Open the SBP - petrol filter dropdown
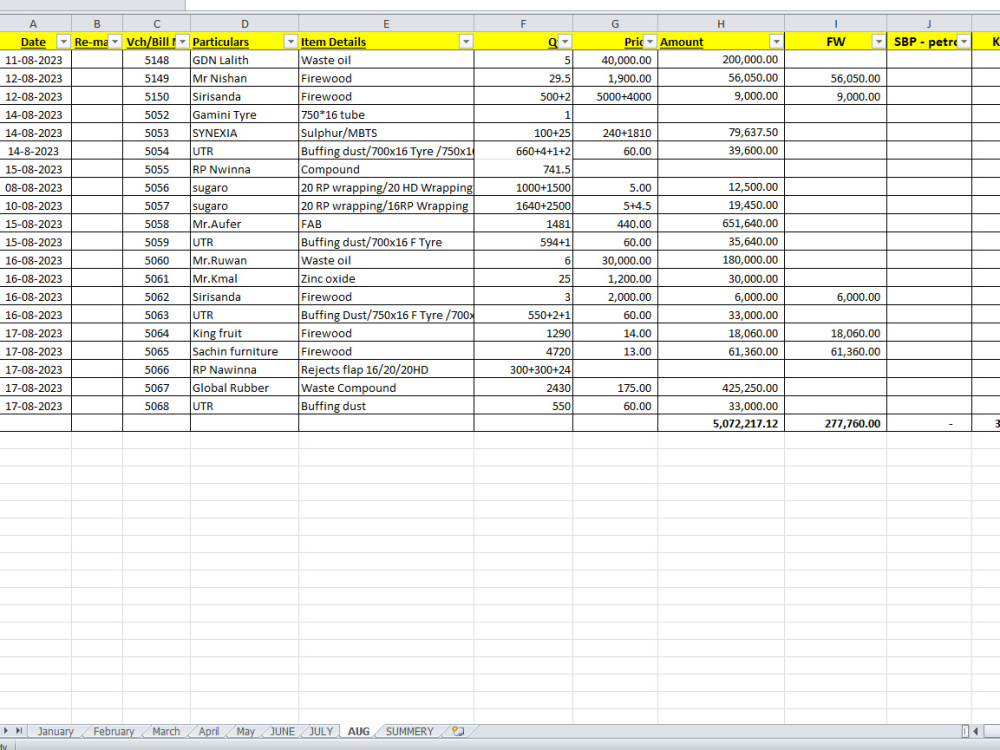This screenshot has width=1000, height=750. (964, 41)
